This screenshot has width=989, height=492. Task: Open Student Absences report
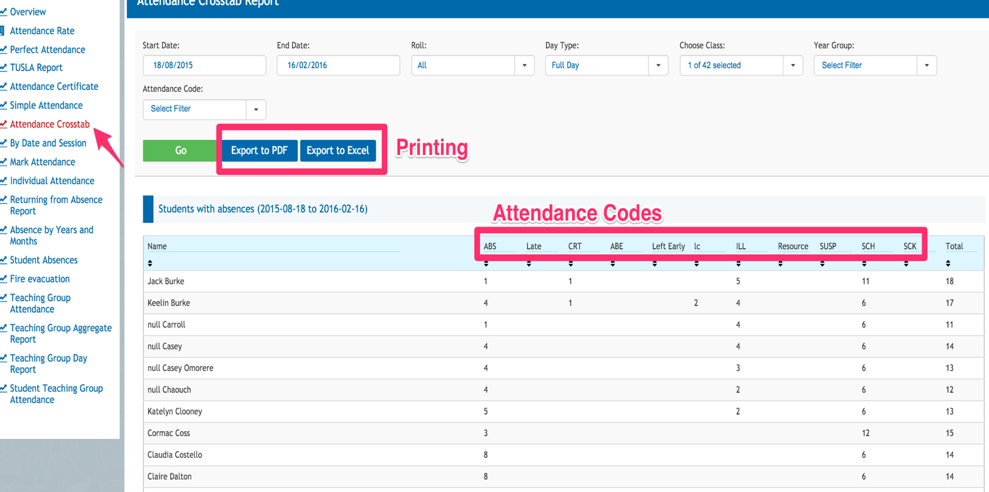point(44,260)
